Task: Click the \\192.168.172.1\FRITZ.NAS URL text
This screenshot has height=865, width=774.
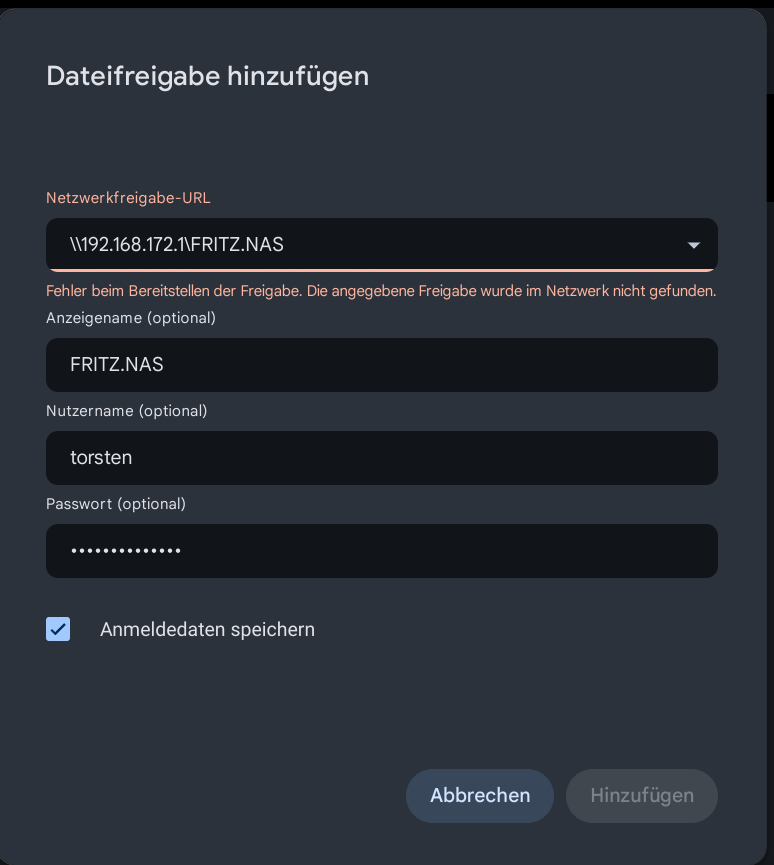Action: pyautogui.click(x=177, y=245)
